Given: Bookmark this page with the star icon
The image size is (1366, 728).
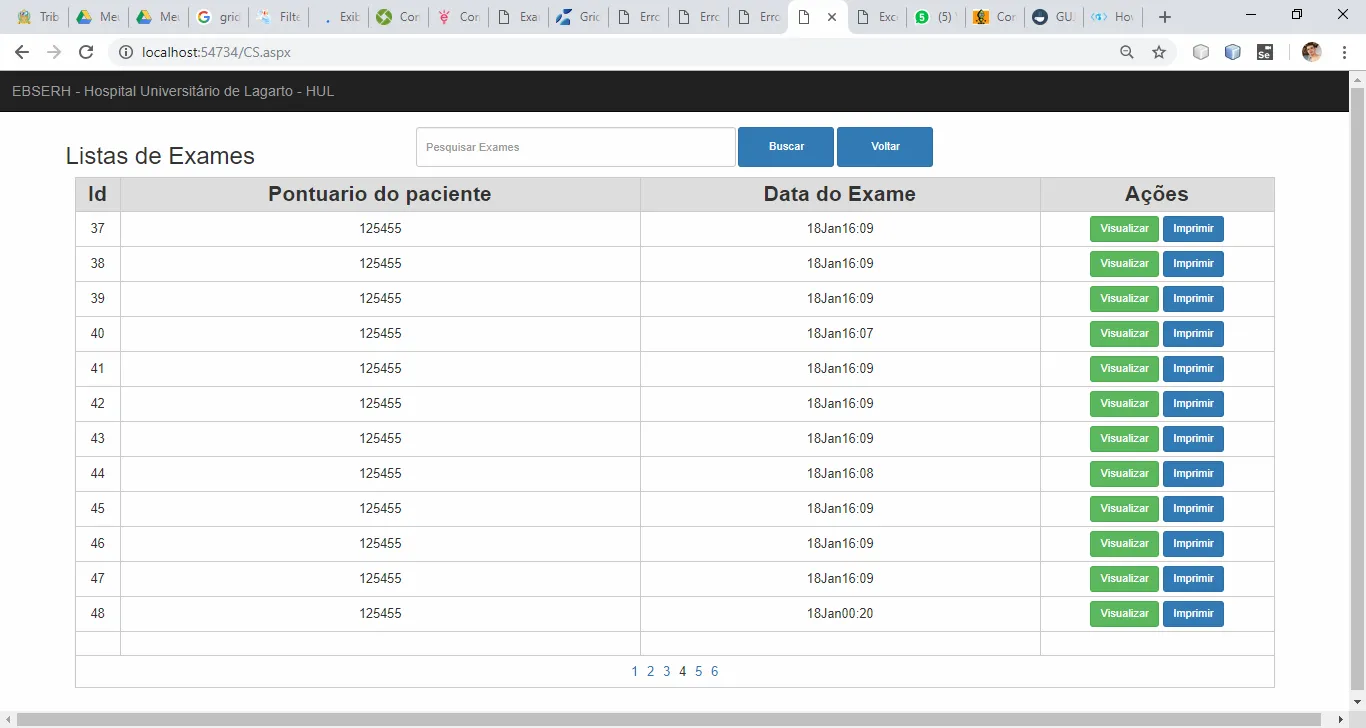Looking at the screenshot, I should click(1159, 52).
